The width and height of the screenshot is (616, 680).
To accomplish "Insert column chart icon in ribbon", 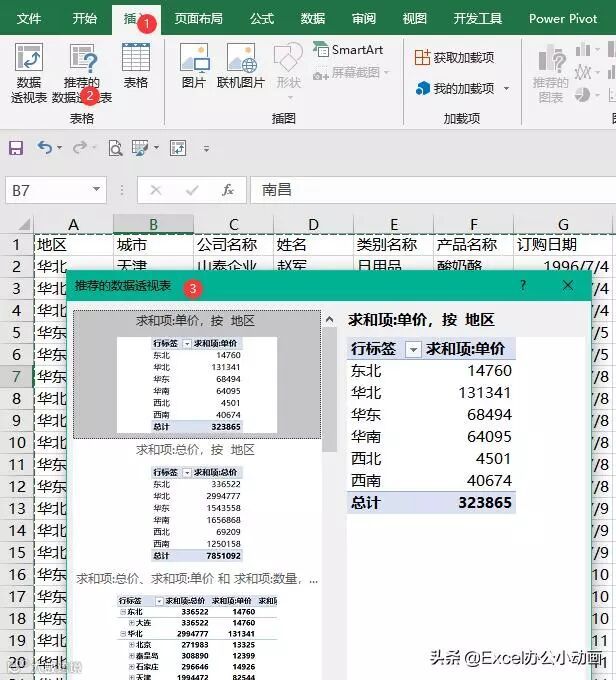I will (583, 50).
